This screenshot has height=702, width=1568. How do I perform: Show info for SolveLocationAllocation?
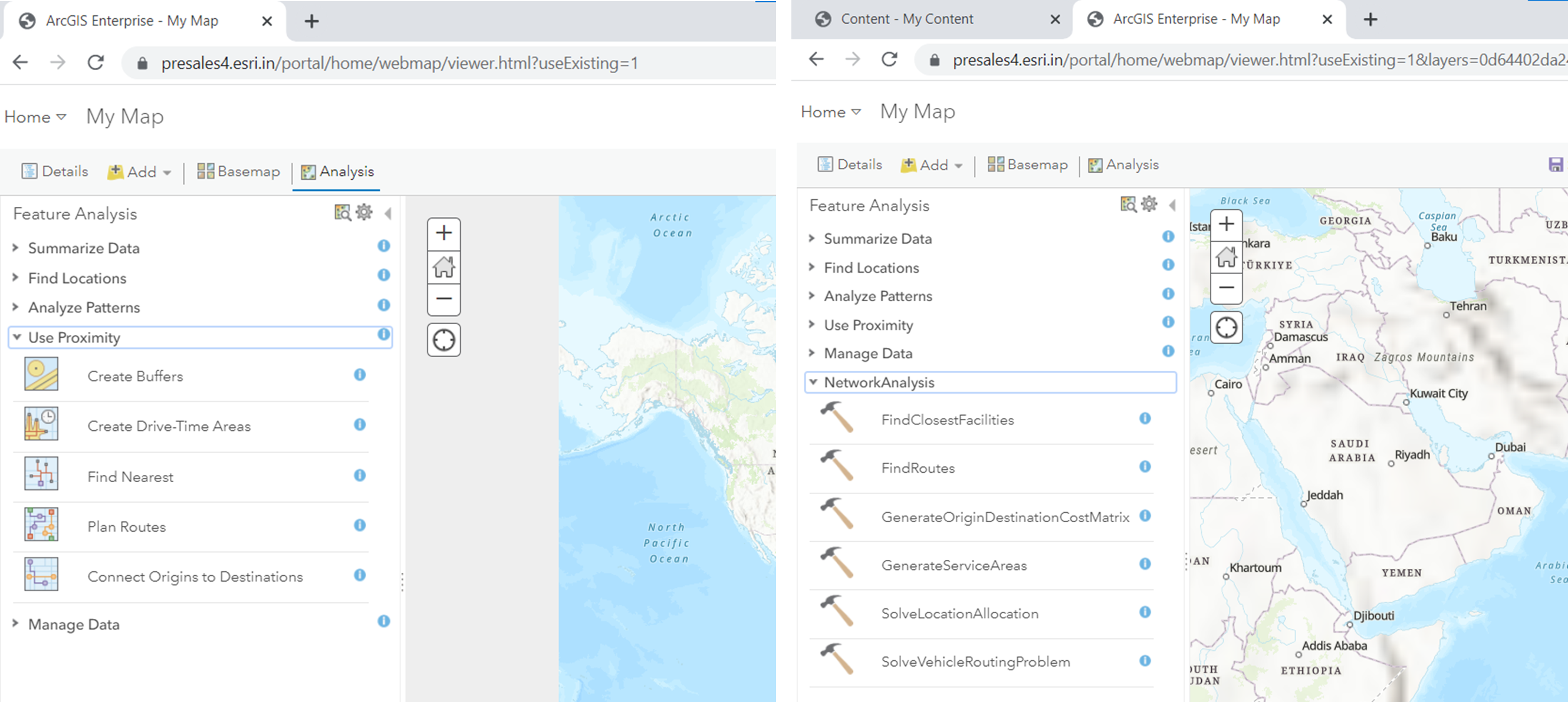tap(1145, 612)
